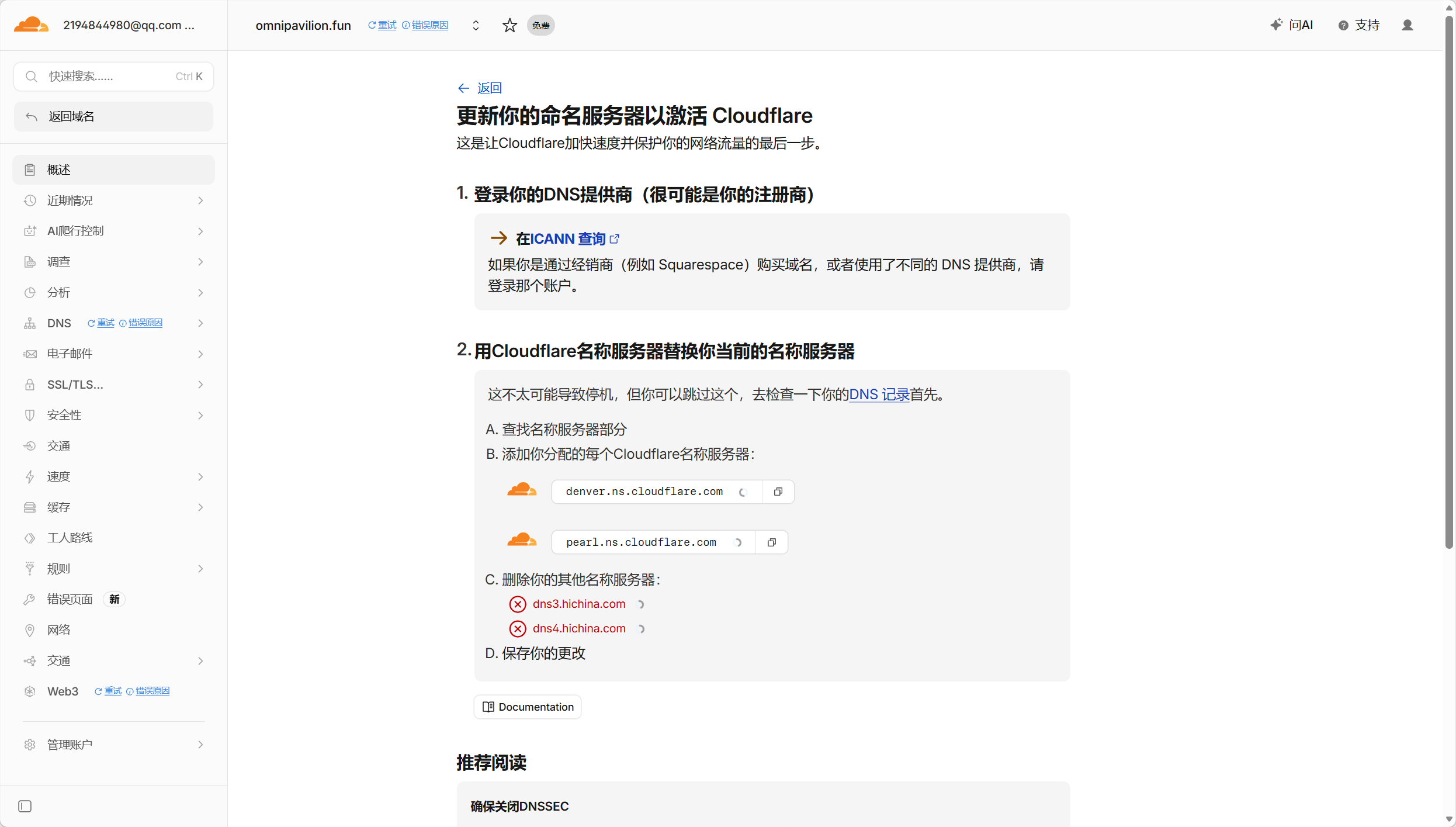Click the 调查 document icon
The image size is (1456, 827).
[30, 262]
